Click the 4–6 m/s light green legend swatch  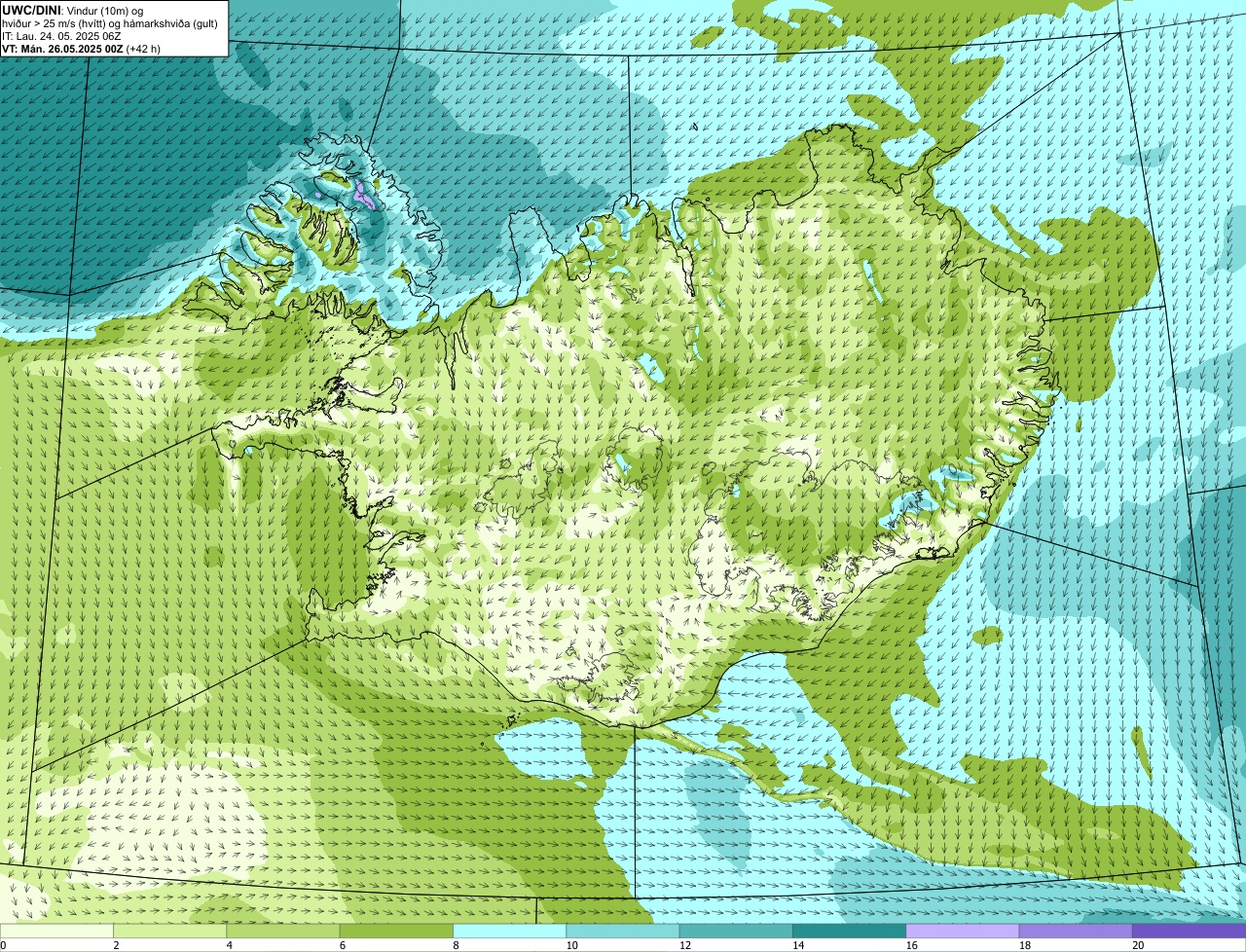pyautogui.click(x=283, y=931)
